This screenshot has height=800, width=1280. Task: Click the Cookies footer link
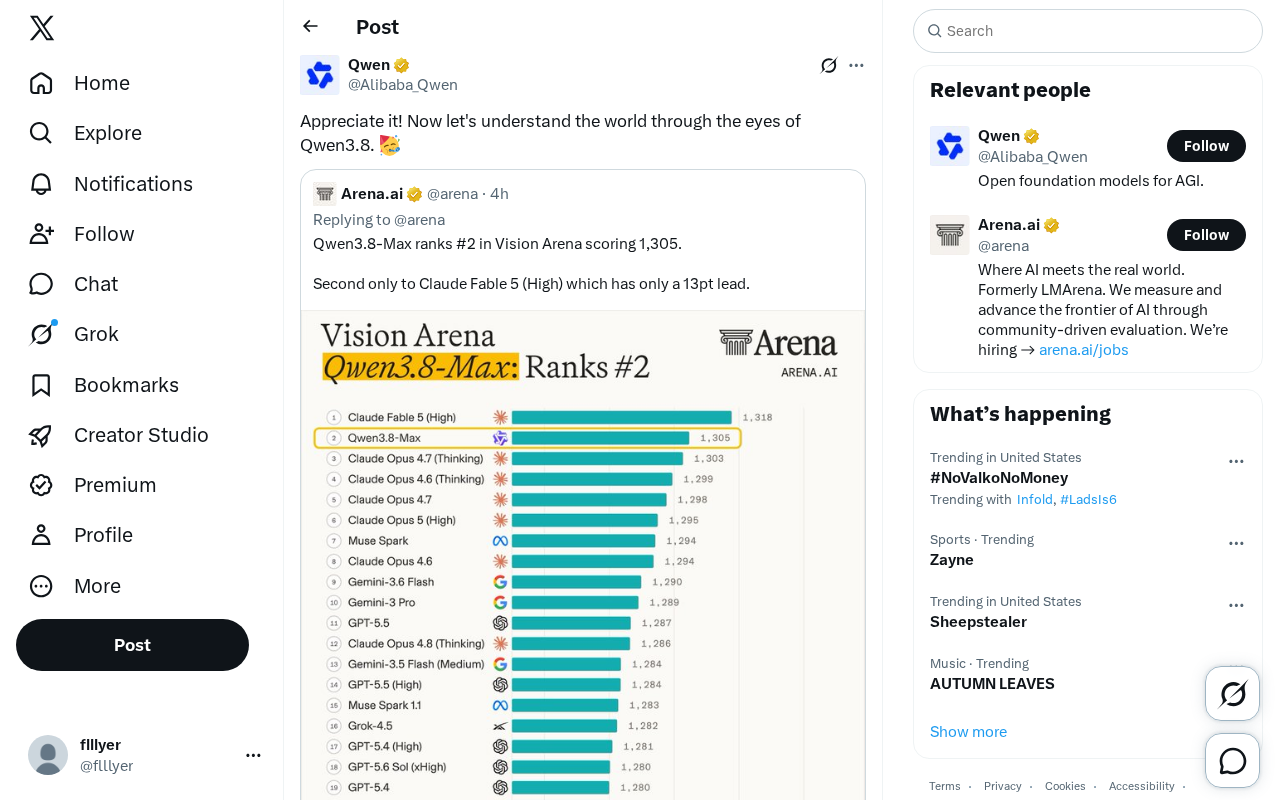pyautogui.click(x=1065, y=786)
